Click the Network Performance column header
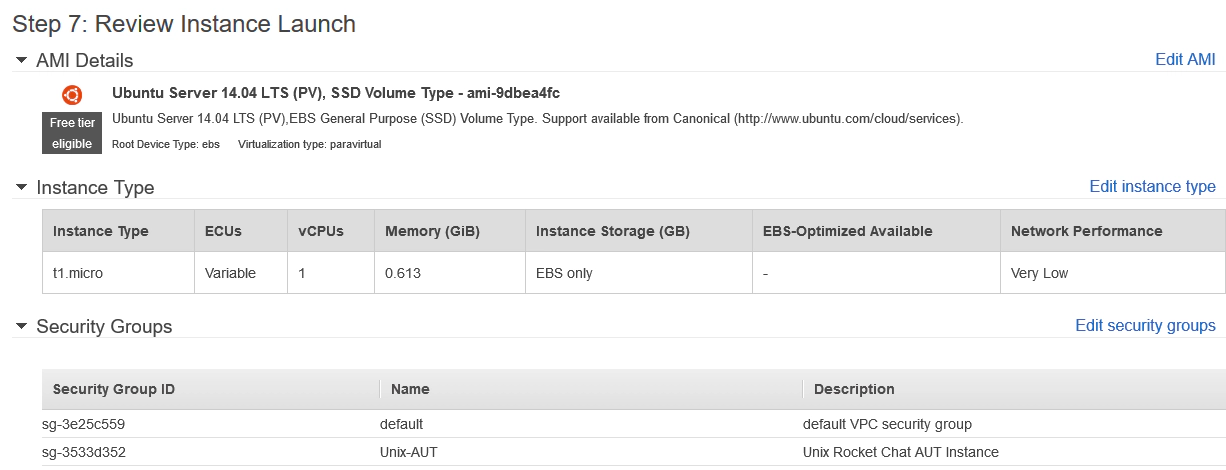The height and width of the screenshot is (470, 1226). pos(1086,231)
